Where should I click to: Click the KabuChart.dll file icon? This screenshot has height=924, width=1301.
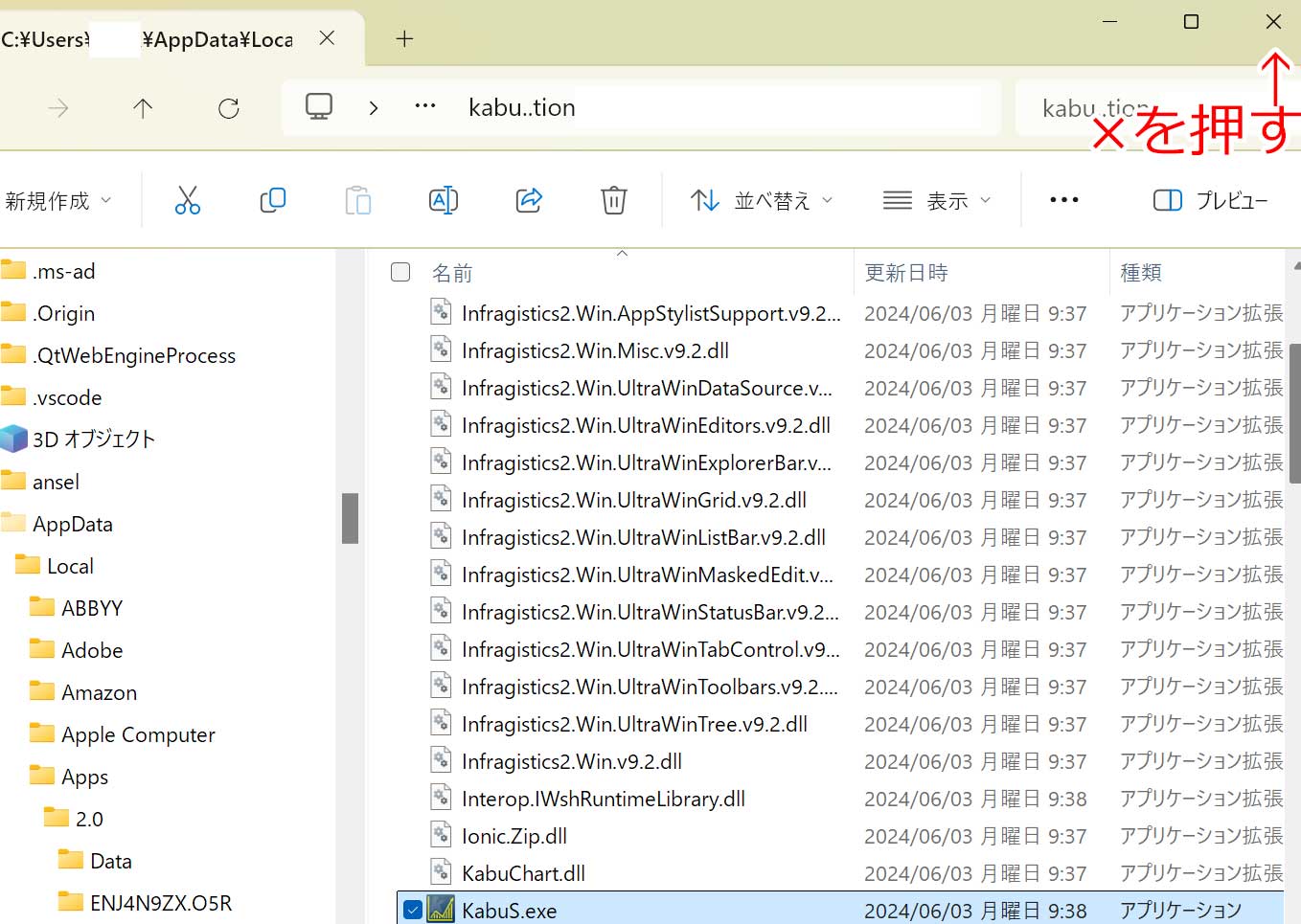441,871
